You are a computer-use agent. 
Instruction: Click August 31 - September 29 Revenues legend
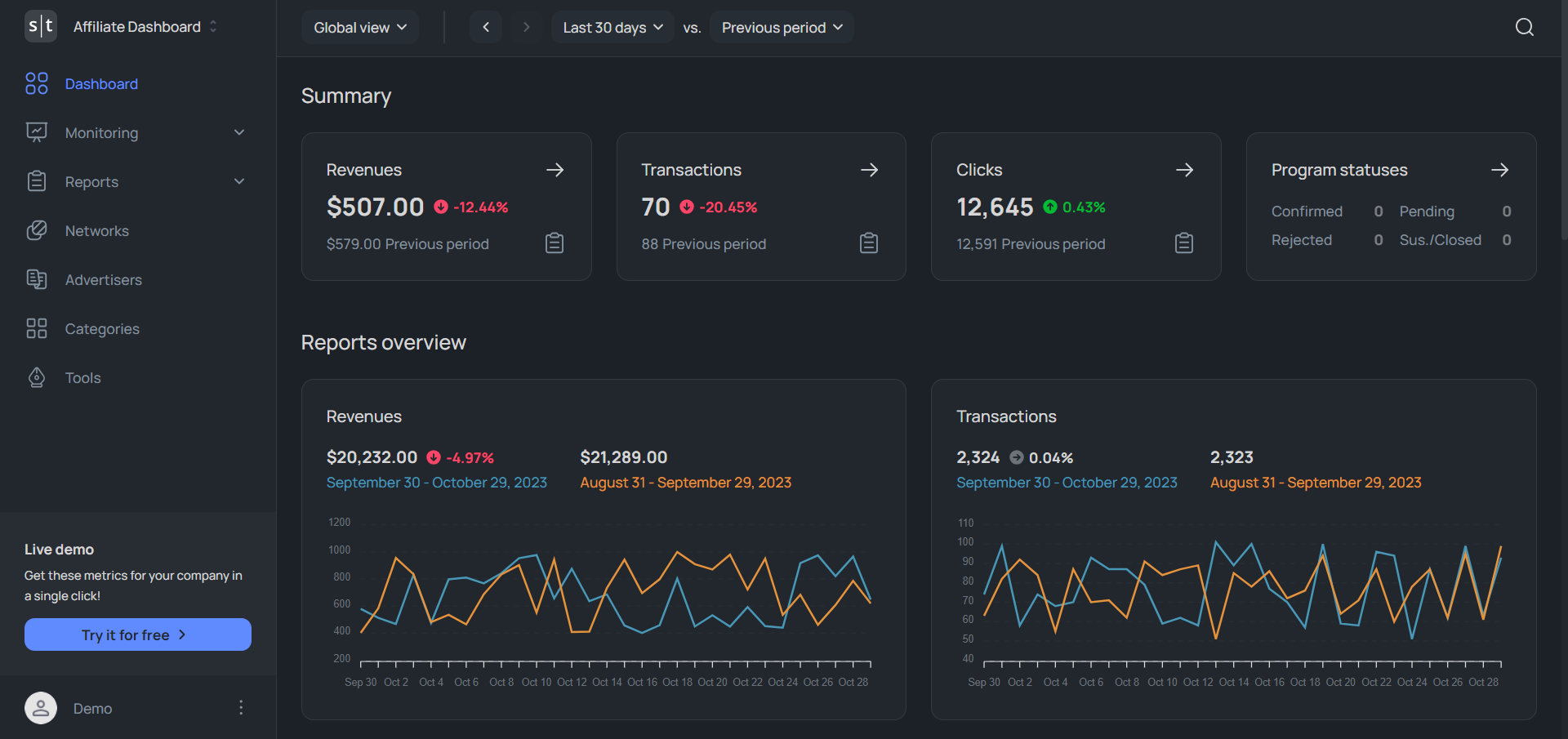pyautogui.click(x=686, y=483)
